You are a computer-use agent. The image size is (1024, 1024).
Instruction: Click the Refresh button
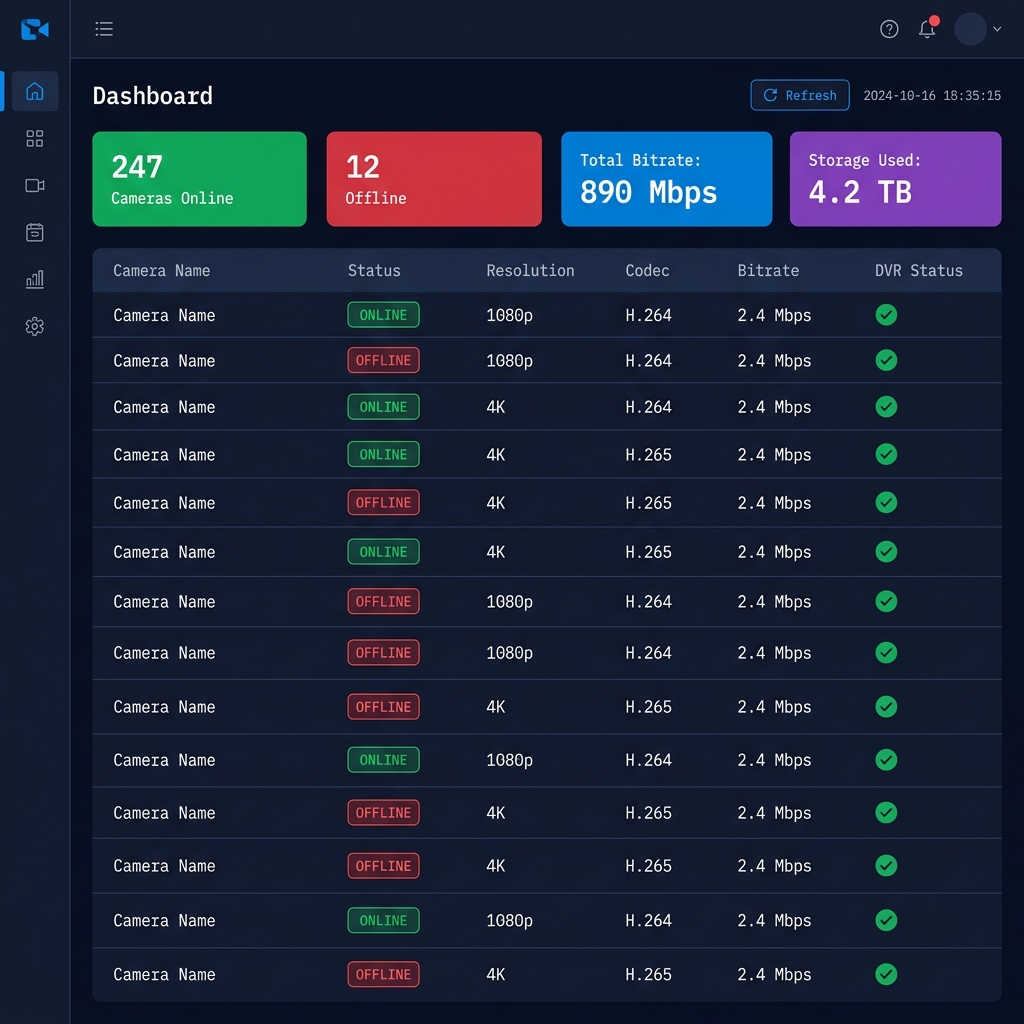[x=800, y=95]
